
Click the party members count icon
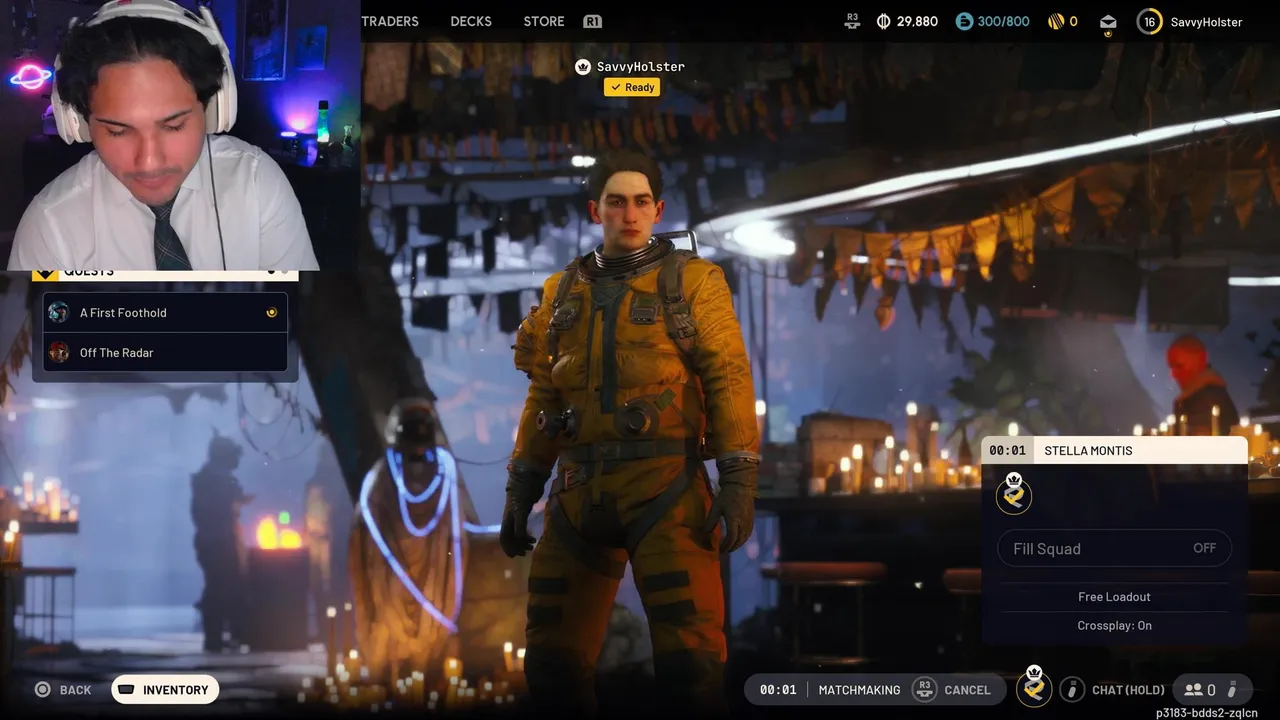pyautogui.click(x=1193, y=689)
